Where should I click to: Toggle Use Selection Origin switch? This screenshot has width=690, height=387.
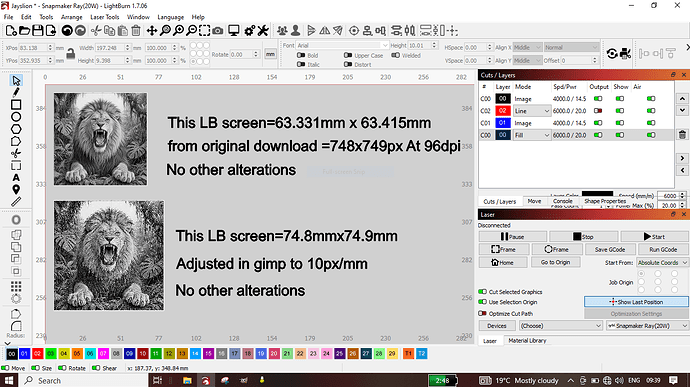[482, 302]
